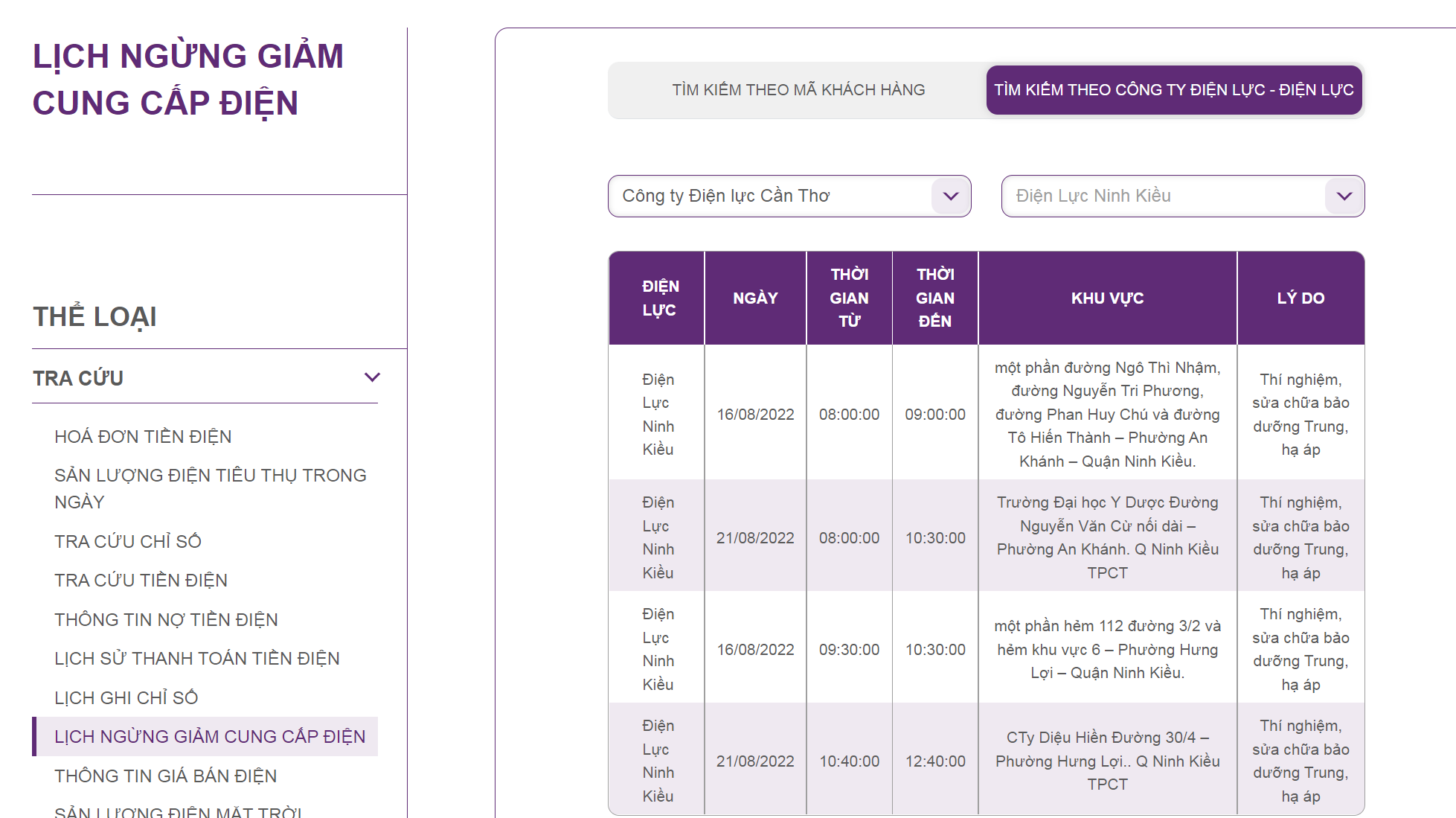Image resolution: width=1456 pixels, height=818 pixels.
Task: Select the CTy Diệu Hiền outage row
Action: (x=1107, y=760)
